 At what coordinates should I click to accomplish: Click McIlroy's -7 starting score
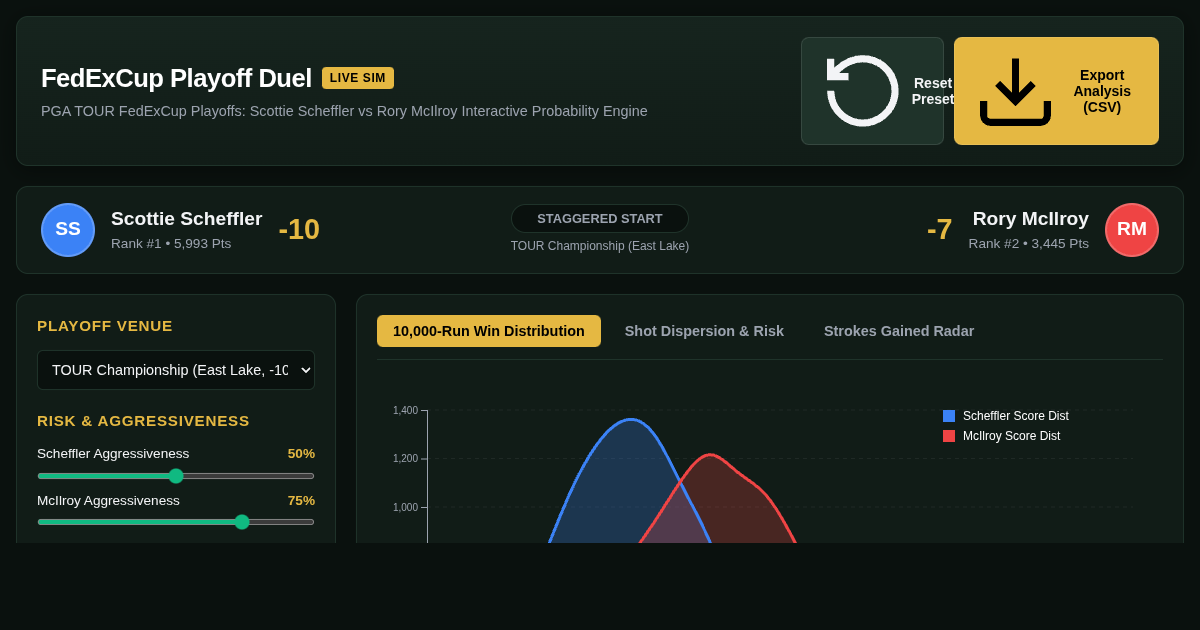pyautogui.click(x=939, y=230)
